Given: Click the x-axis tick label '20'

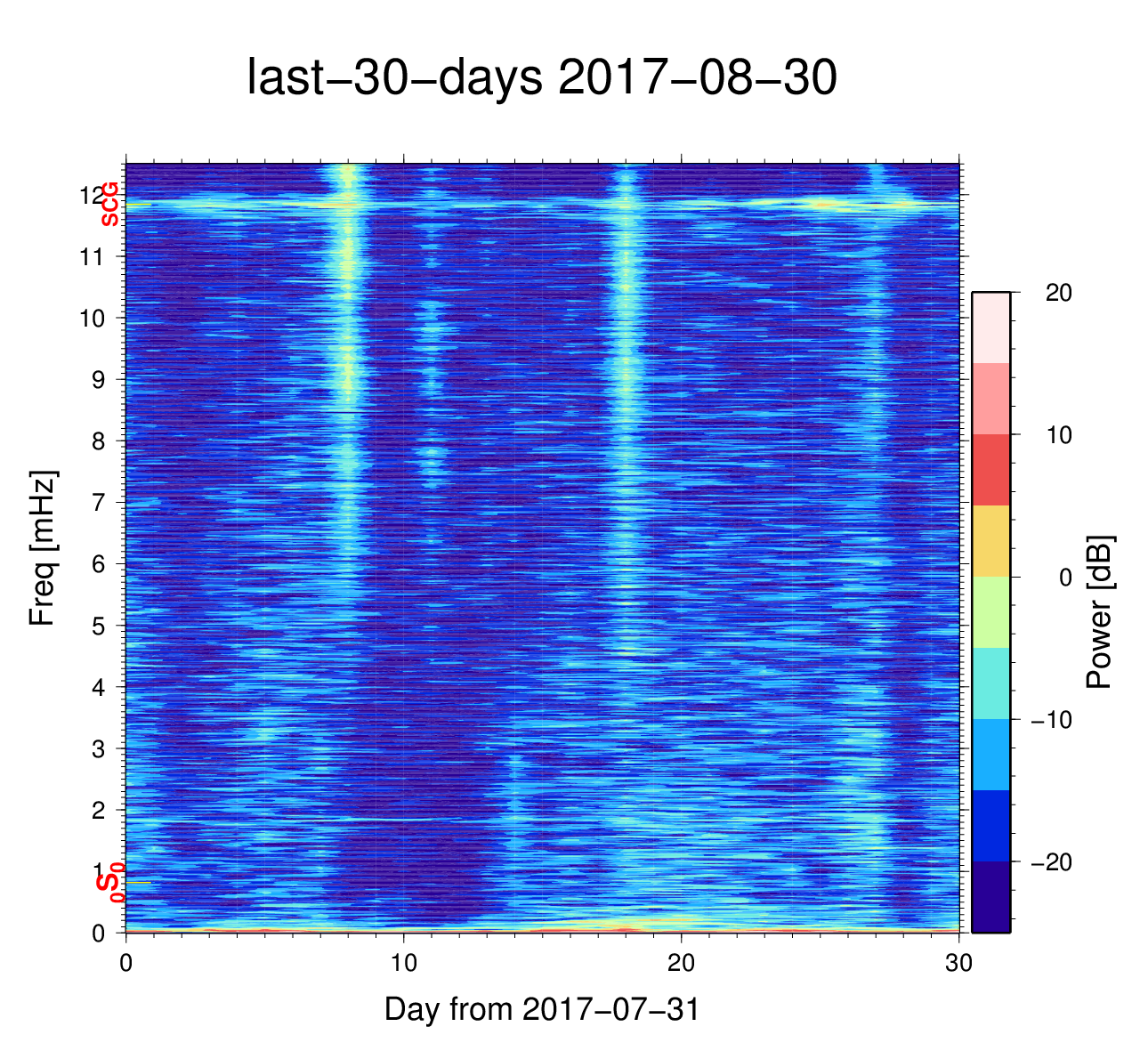Looking at the screenshot, I should 681,964.
